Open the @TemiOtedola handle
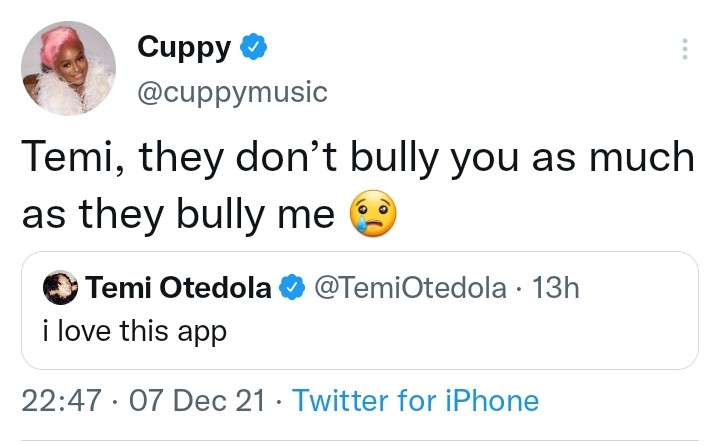The image size is (720, 444). click(410, 289)
